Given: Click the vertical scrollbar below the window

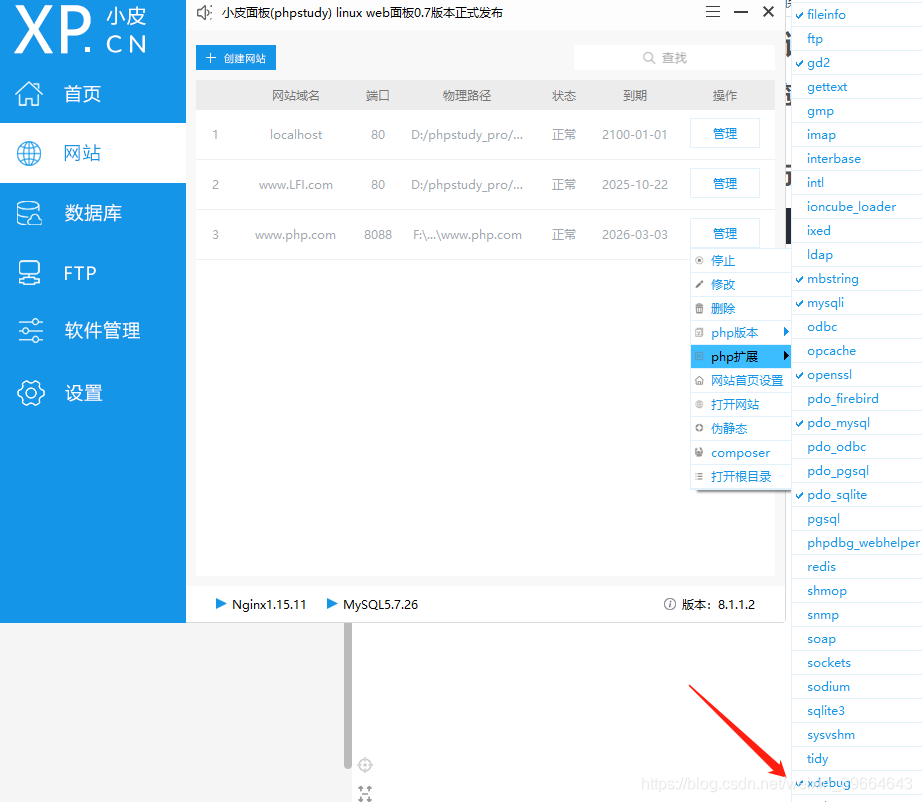Looking at the screenshot, I should [348, 696].
